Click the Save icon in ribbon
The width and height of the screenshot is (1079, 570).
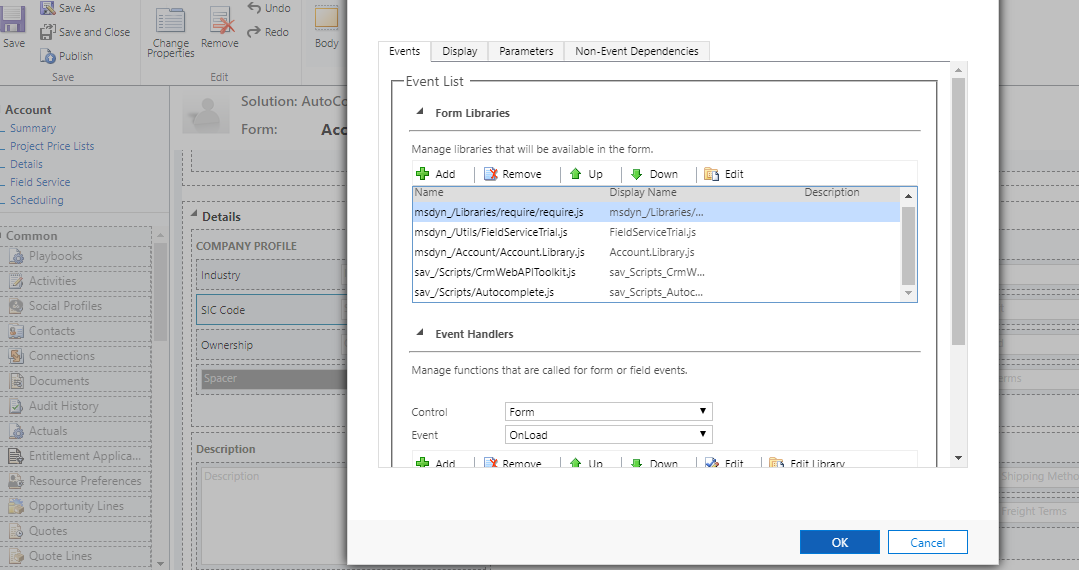tap(14, 22)
